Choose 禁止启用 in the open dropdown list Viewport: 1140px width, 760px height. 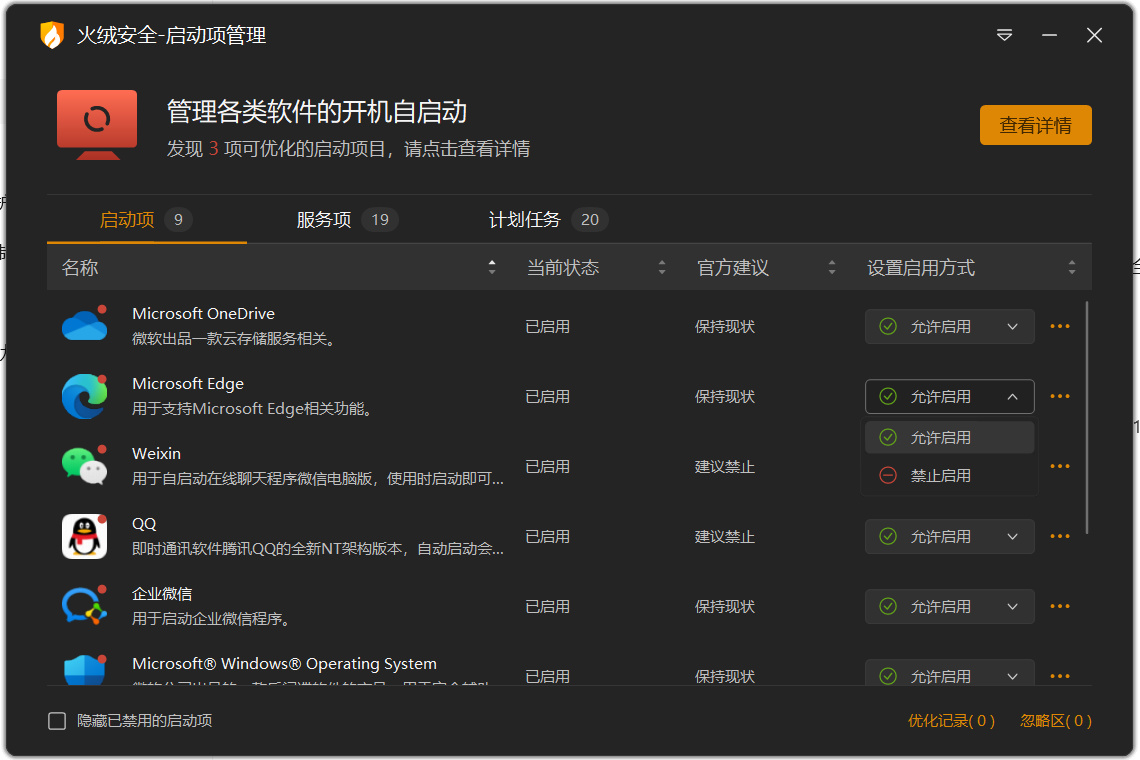click(950, 476)
